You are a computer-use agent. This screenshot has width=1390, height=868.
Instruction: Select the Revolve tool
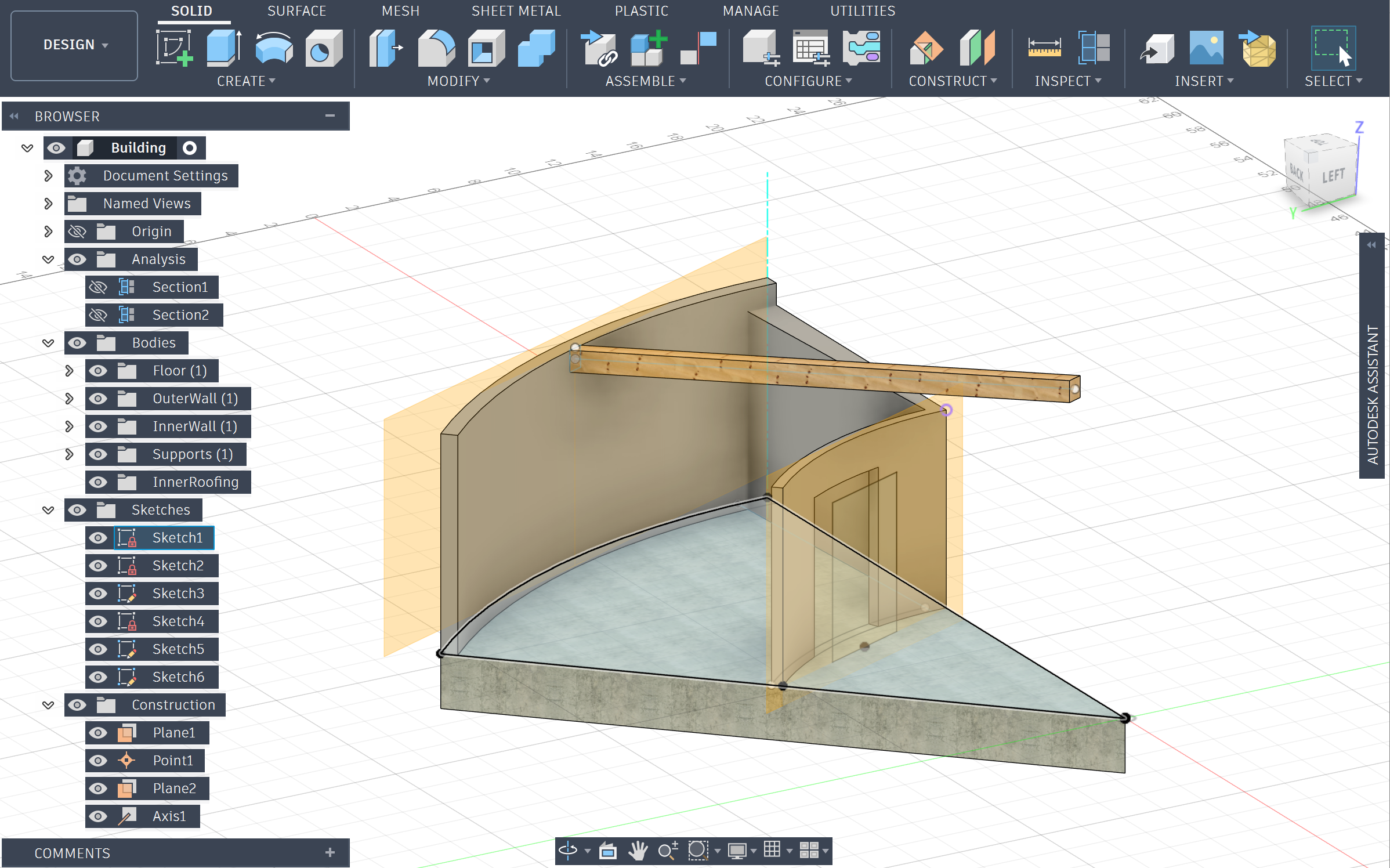coord(274,48)
